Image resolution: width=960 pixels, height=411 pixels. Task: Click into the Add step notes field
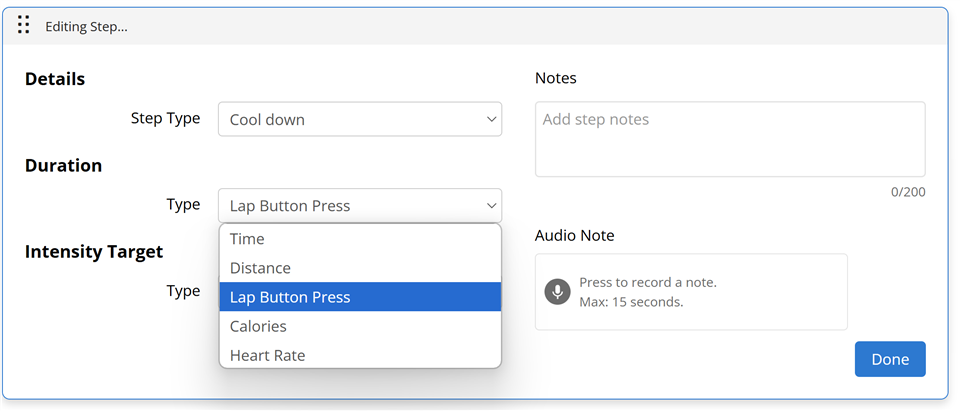coord(730,140)
